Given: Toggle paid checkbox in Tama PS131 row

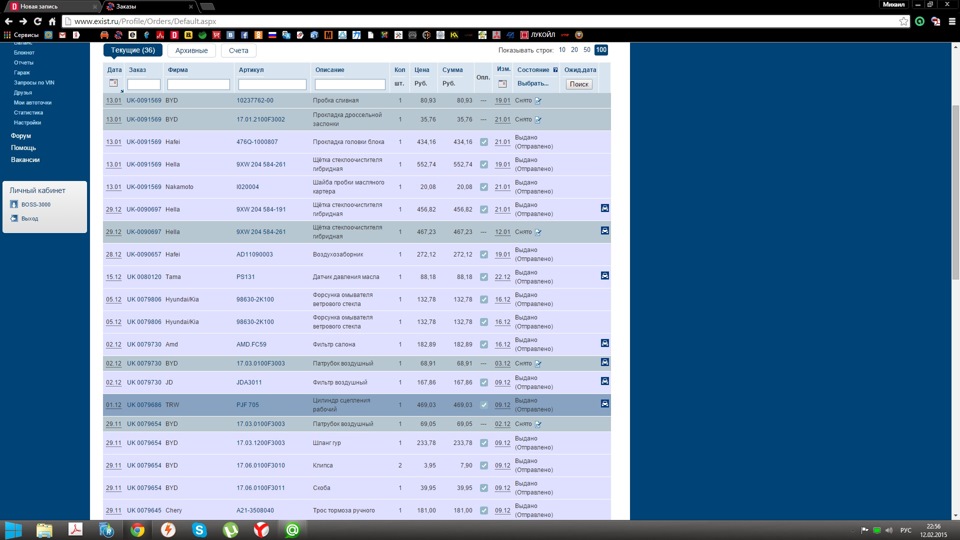Looking at the screenshot, I should click(x=484, y=277).
